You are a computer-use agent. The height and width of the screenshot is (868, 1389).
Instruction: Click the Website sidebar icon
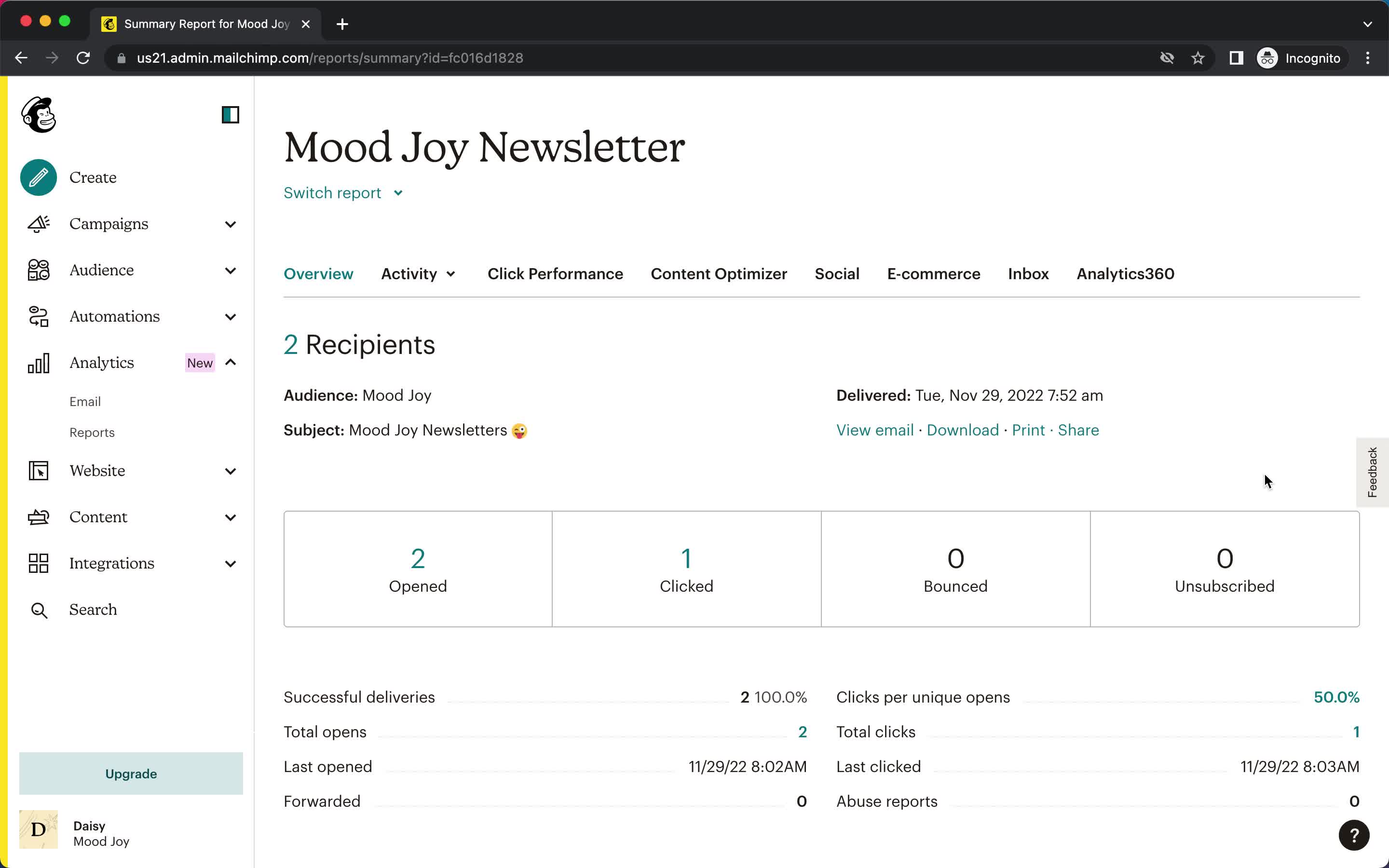click(38, 470)
